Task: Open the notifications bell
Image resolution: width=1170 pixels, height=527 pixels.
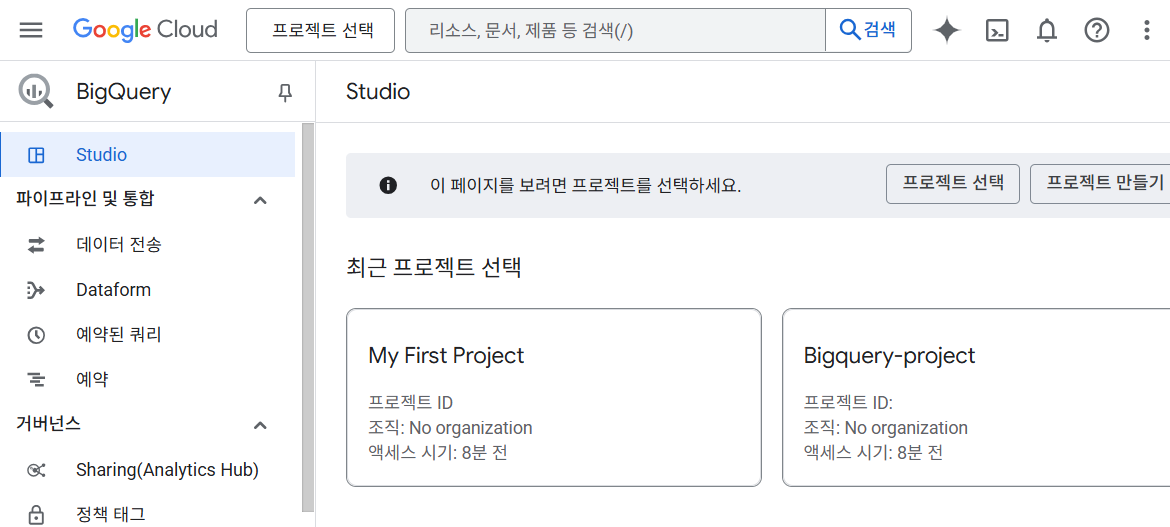Action: [x=1047, y=31]
